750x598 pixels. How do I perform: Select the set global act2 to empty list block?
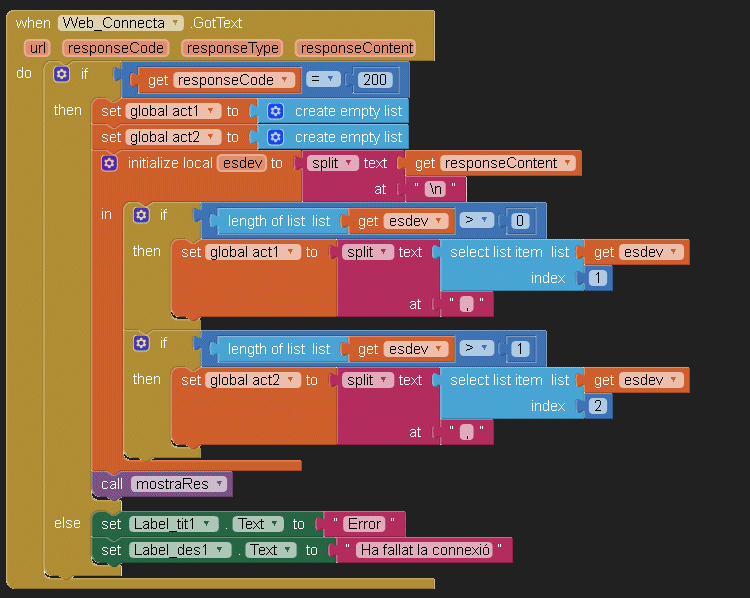point(110,137)
